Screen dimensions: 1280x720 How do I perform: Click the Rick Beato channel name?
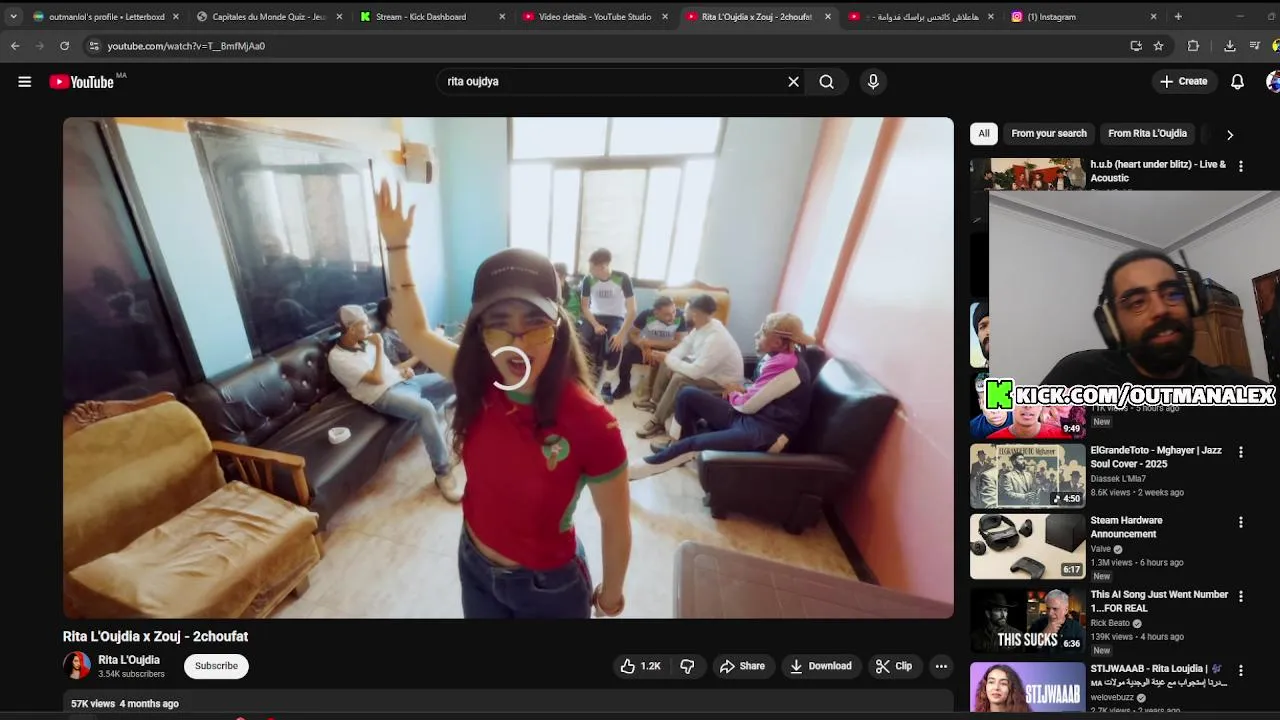1112,623
